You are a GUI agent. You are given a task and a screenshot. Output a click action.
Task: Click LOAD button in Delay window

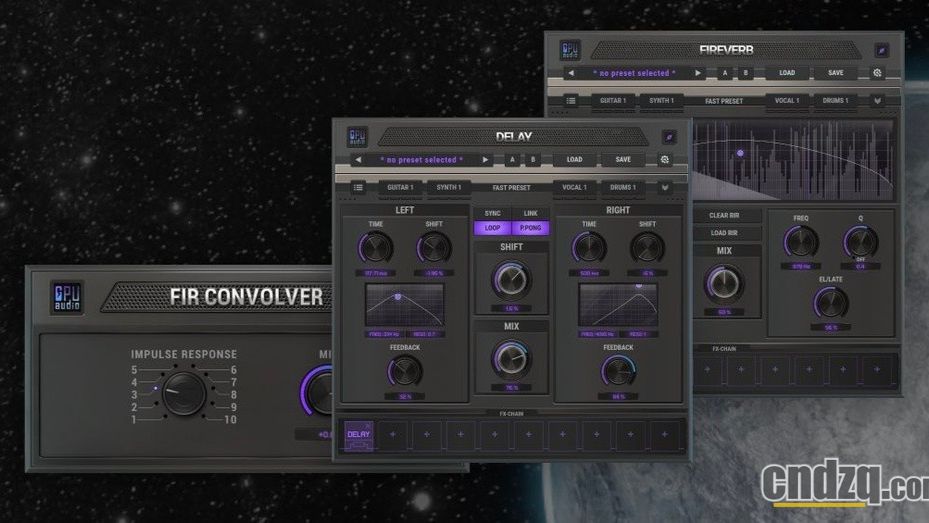point(574,159)
